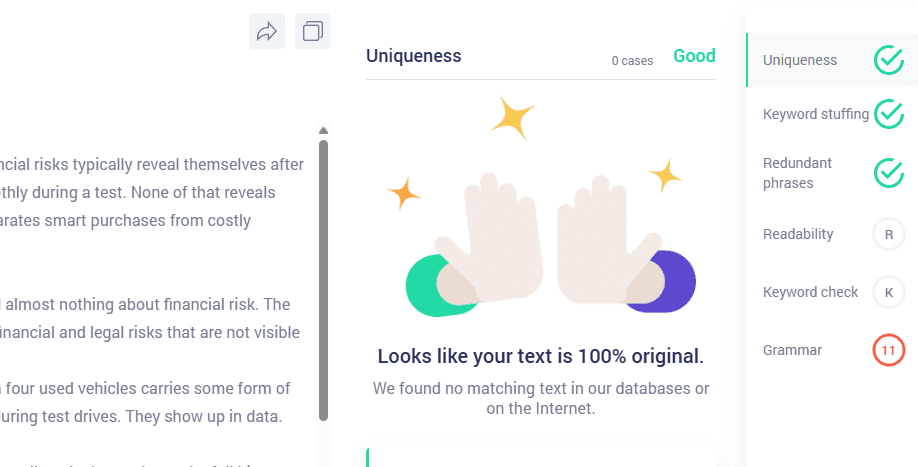Go to Keyword check section
This screenshot has height=467, width=918.
(x=810, y=292)
